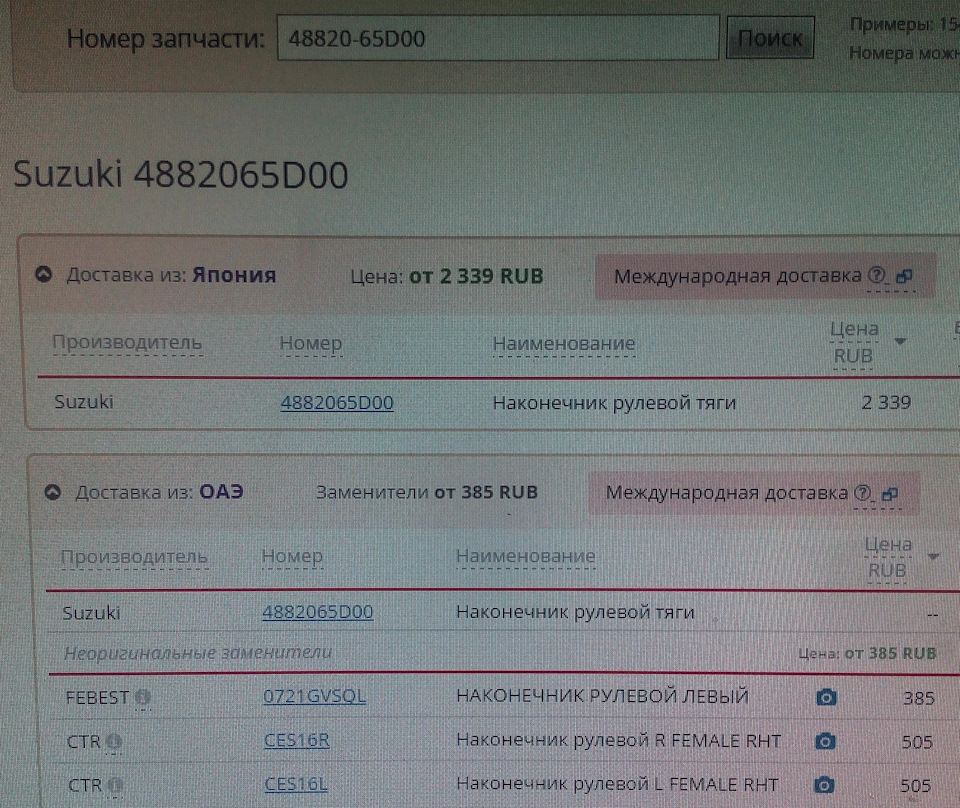Image resolution: width=960 pixels, height=808 pixels.
Task: Sort Япония table by Цена RUB
Action: click(x=854, y=343)
